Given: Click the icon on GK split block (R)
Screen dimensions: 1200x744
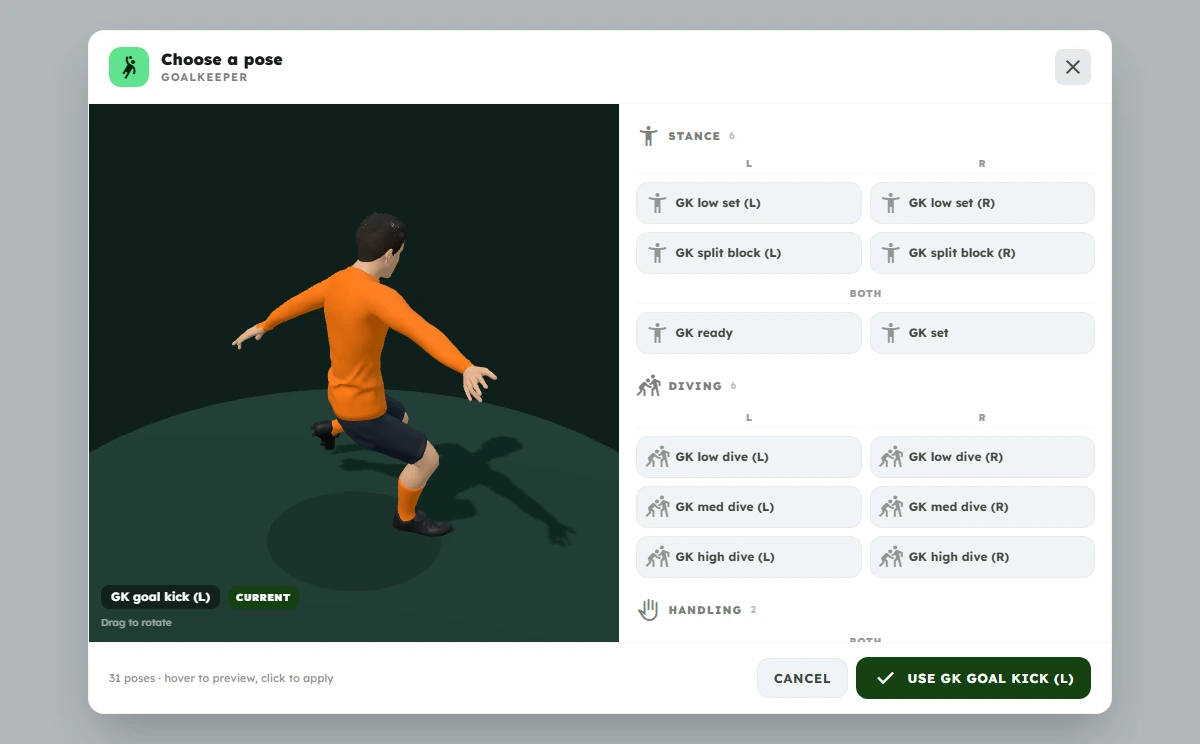Looking at the screenshot, I should click(x=891, y=253).
